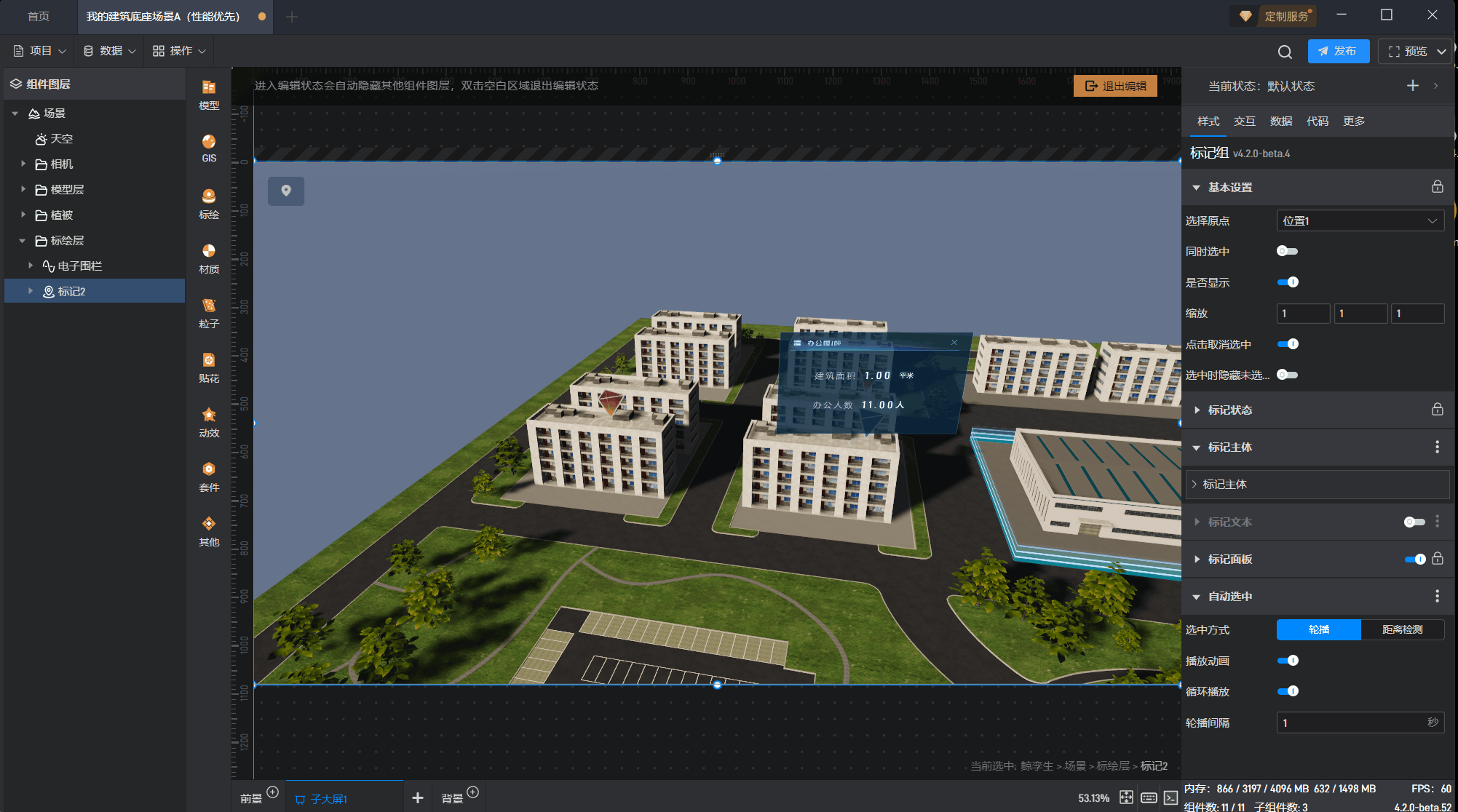The width and height of the screenshot is (1458, 812).
Task: Click the 轮播间隔 input field
Action: 1350,723
